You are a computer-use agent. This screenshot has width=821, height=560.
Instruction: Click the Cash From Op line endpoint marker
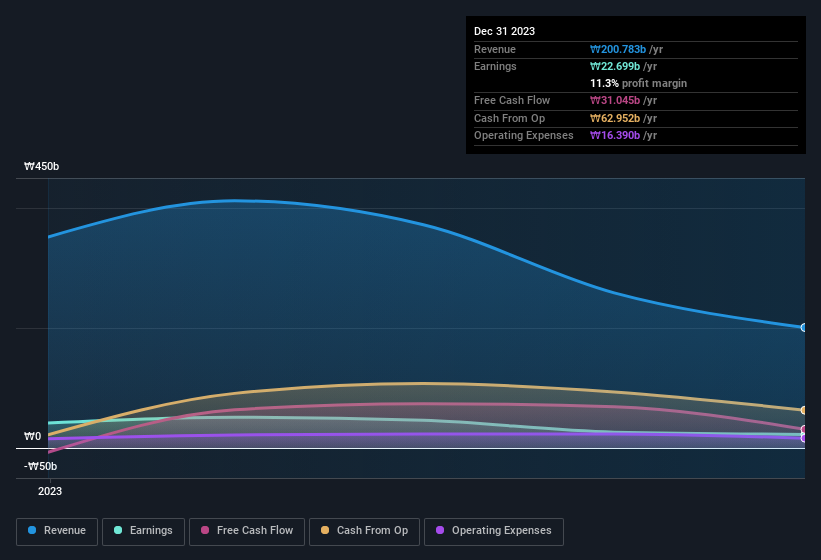tap(804, 410)
